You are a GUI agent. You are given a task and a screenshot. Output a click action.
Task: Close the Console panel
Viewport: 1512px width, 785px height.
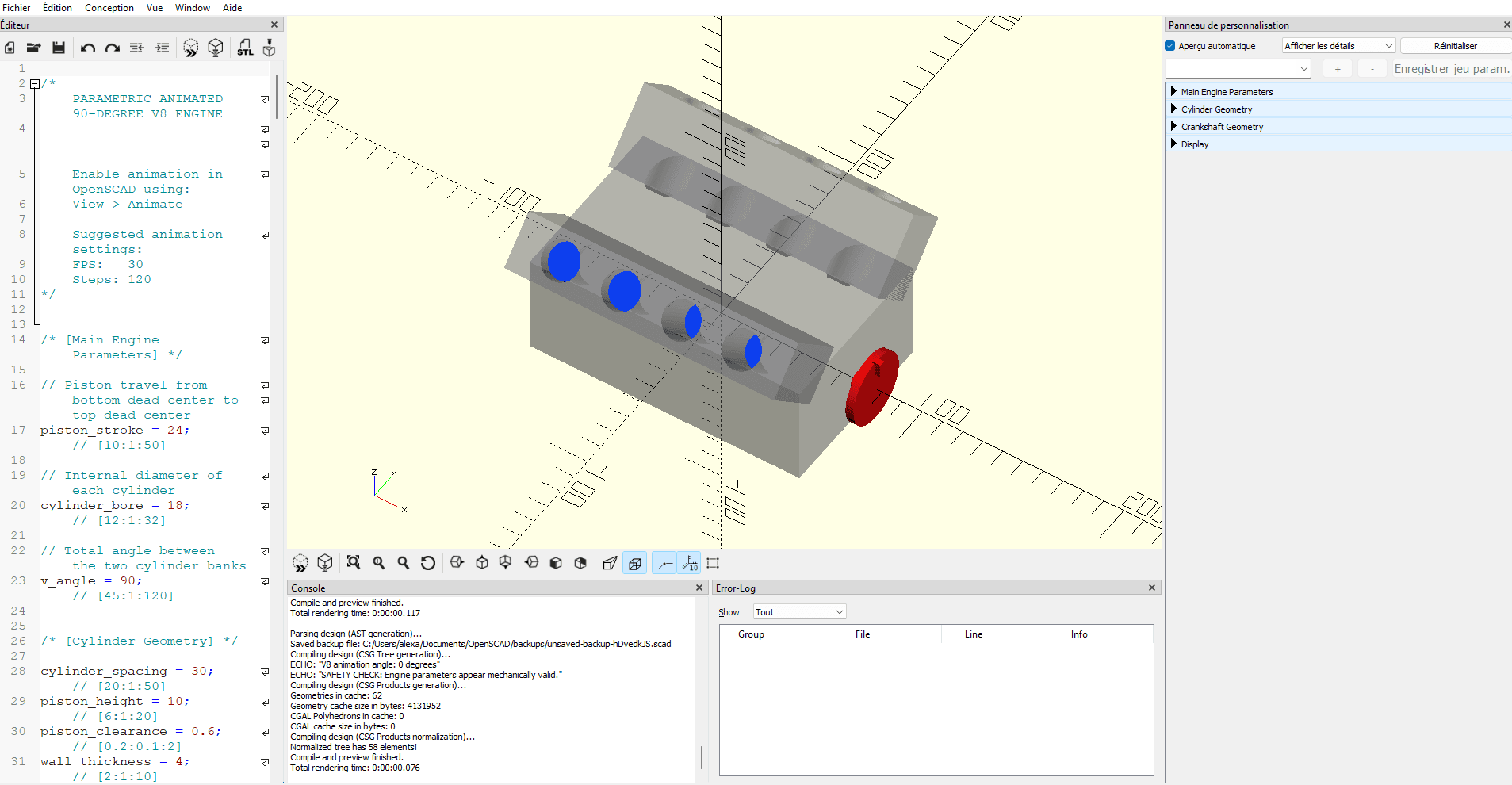point(699,588)
